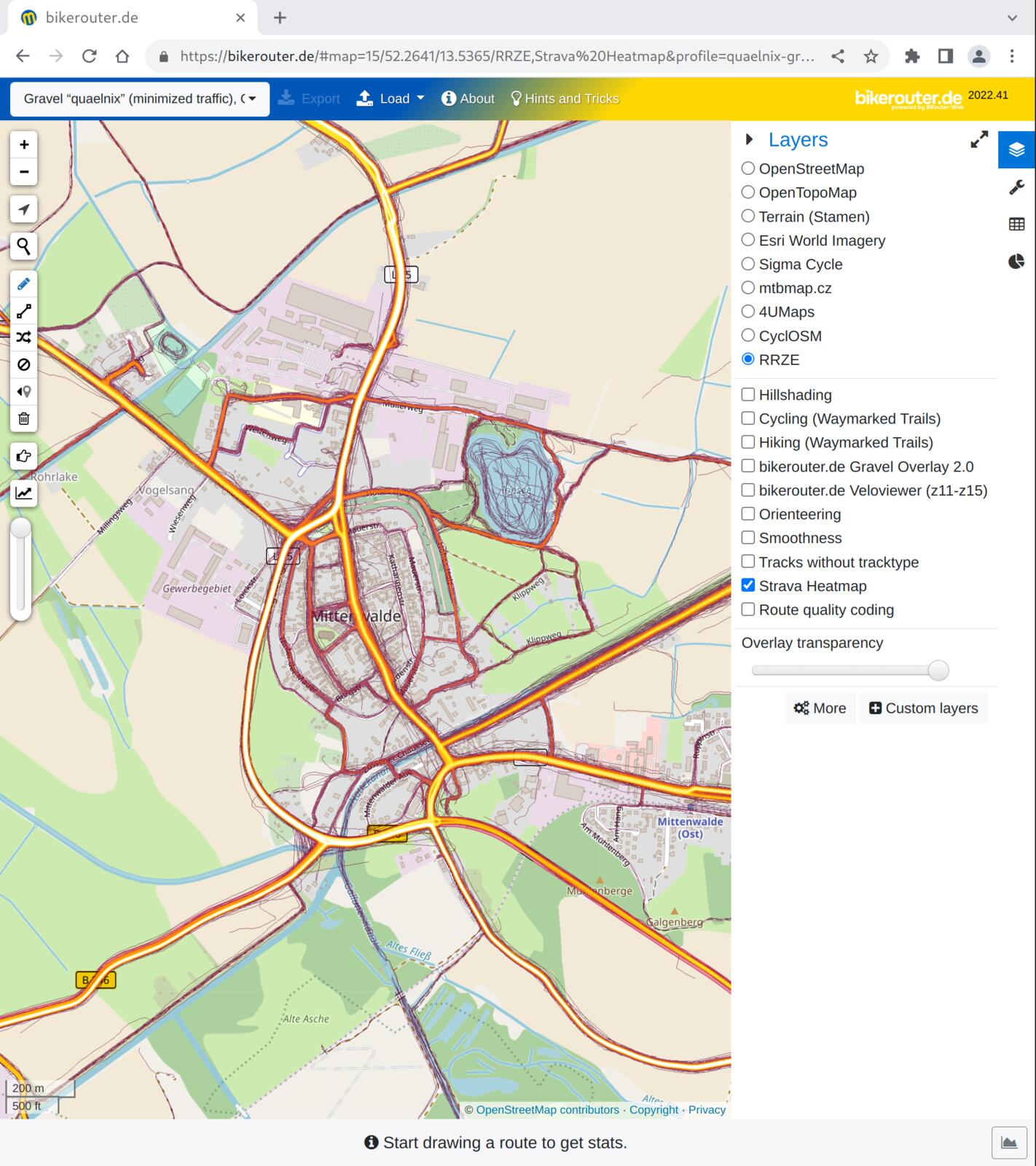Screen dimensions: 1036x1166
Task: Zoom in the map with plus button
Action: click(x=23, y=145)
